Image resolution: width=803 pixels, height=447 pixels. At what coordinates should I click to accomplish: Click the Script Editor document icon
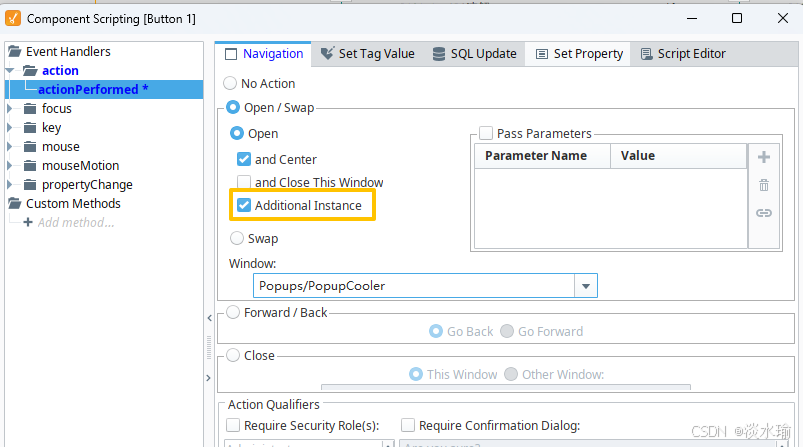coord(646,54)
